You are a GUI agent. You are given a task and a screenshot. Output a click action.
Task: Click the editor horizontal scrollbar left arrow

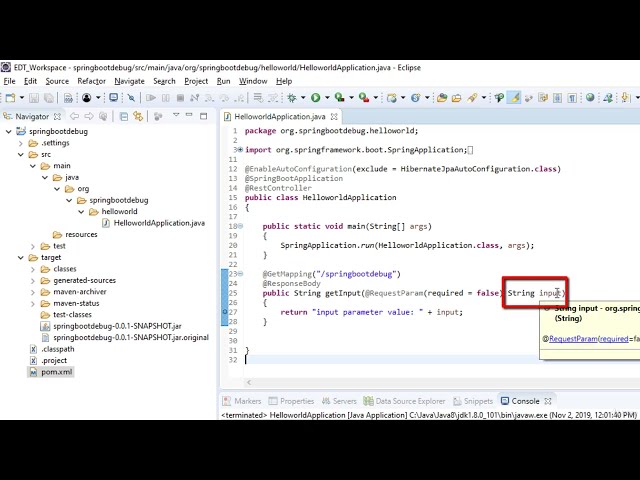coord(249,382)
